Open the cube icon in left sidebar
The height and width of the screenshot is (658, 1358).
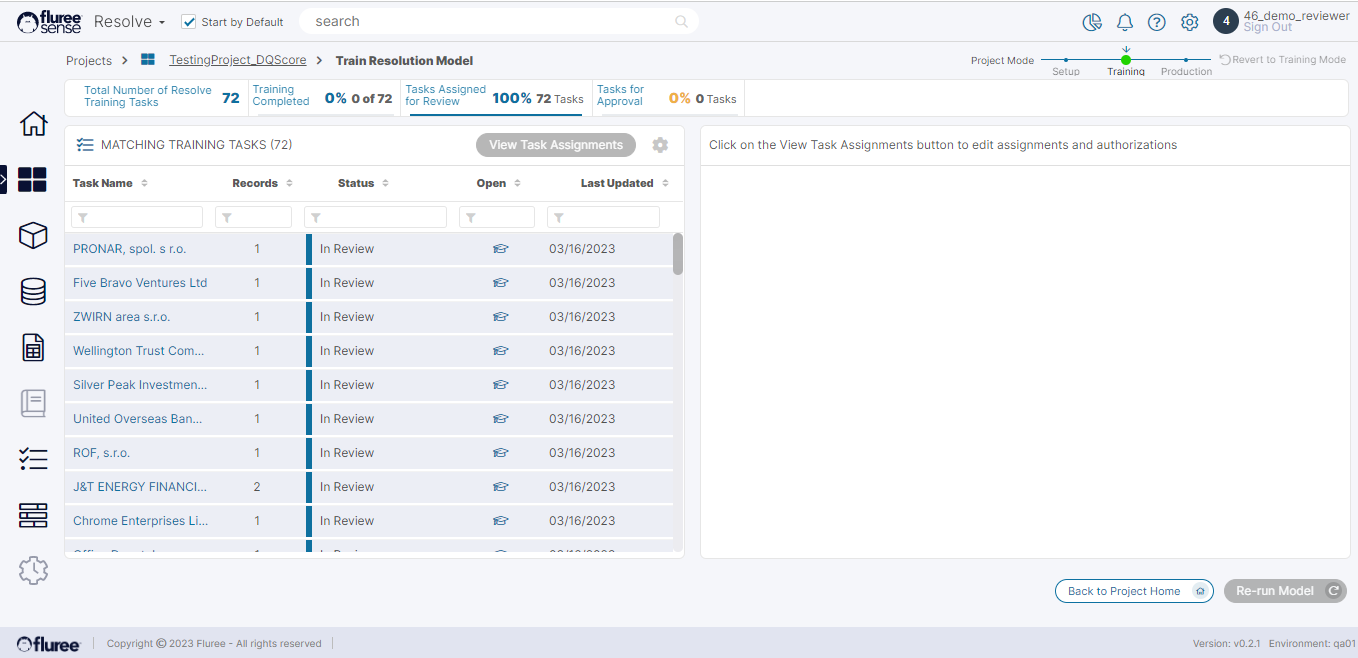(x=33, y=235)
